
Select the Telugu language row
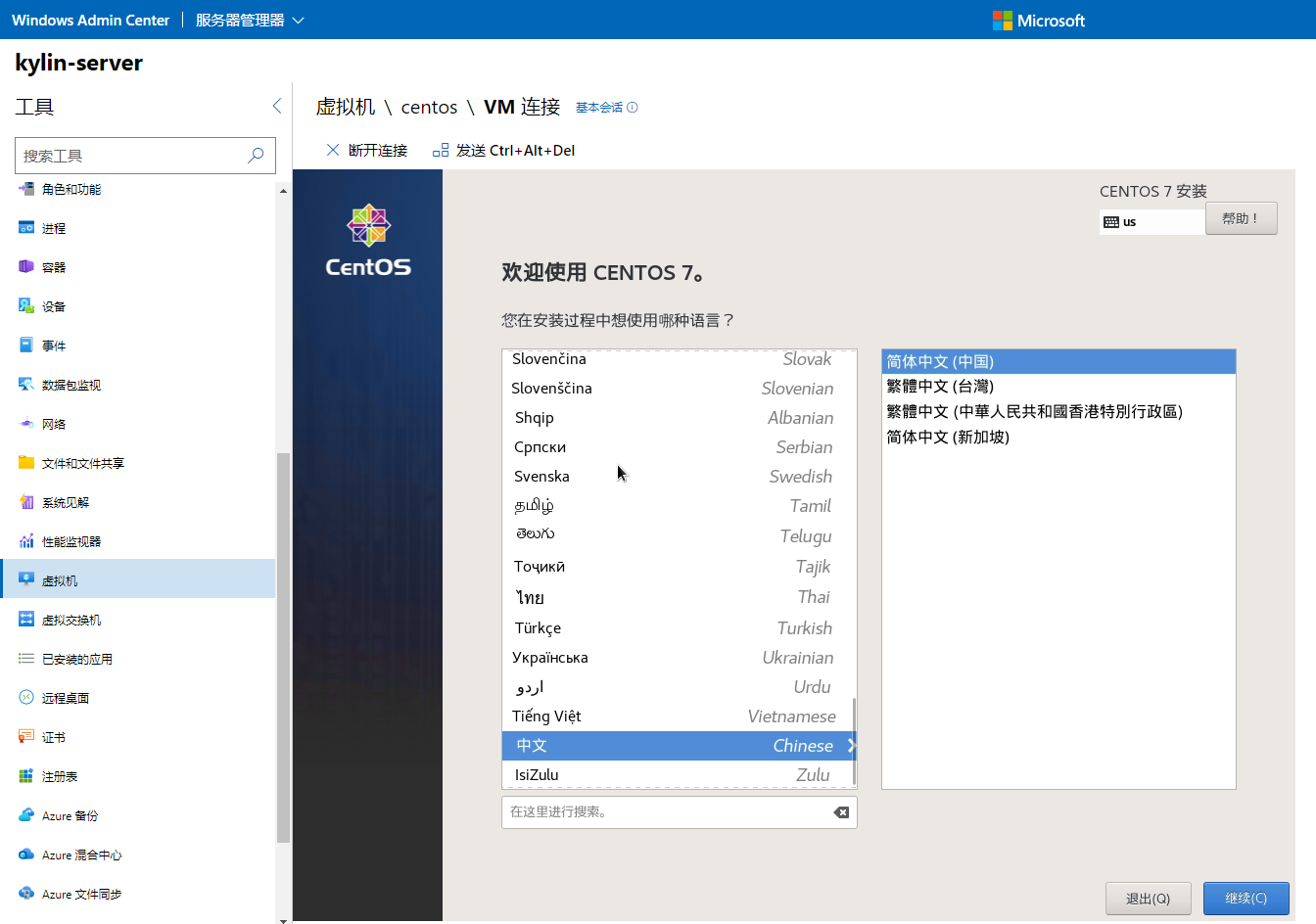point(679,536)
